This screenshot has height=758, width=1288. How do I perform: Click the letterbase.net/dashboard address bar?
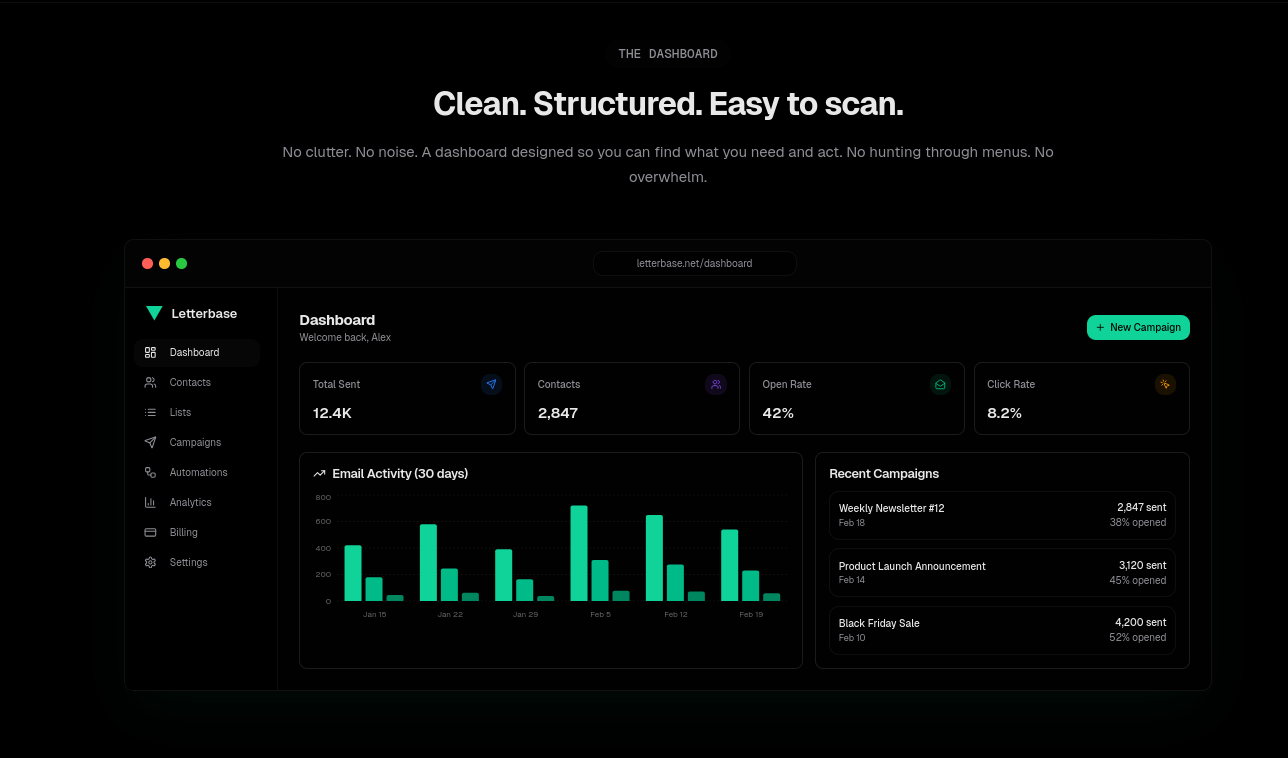coord(695,263)
